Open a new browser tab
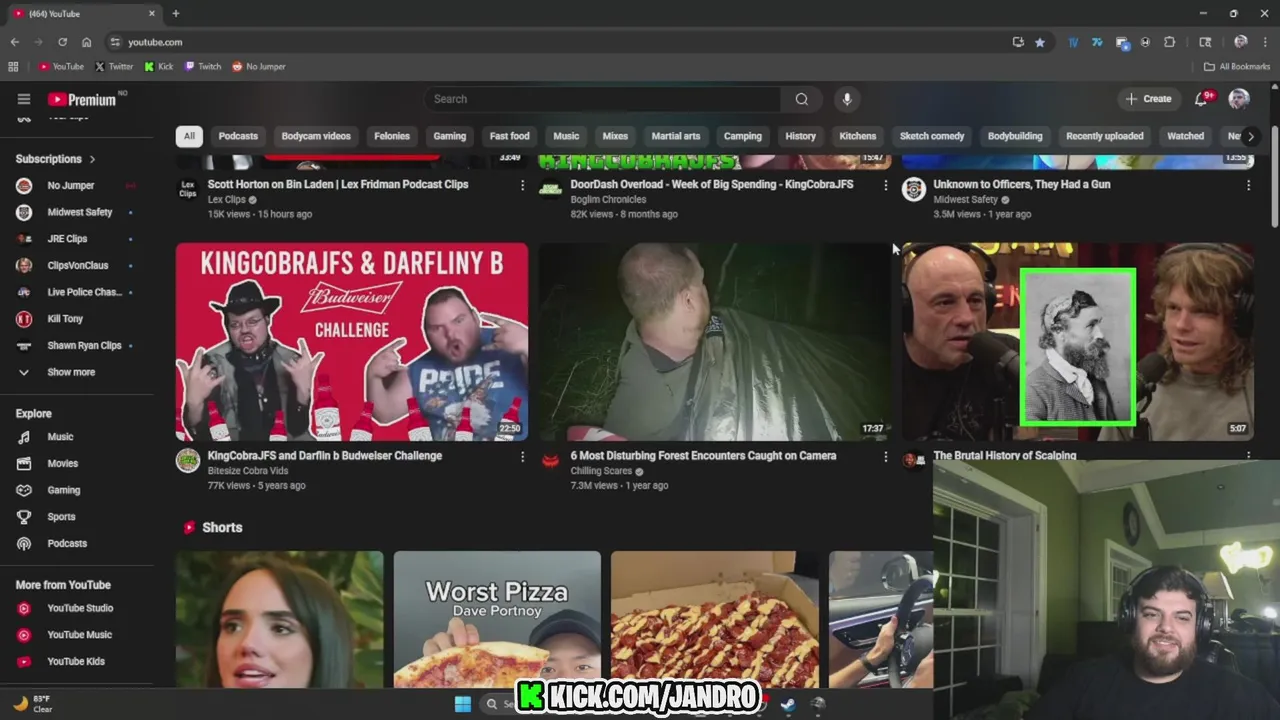The height and width of the screenshot is (720, 1280). pyautogui.click(x=175, y=13)
